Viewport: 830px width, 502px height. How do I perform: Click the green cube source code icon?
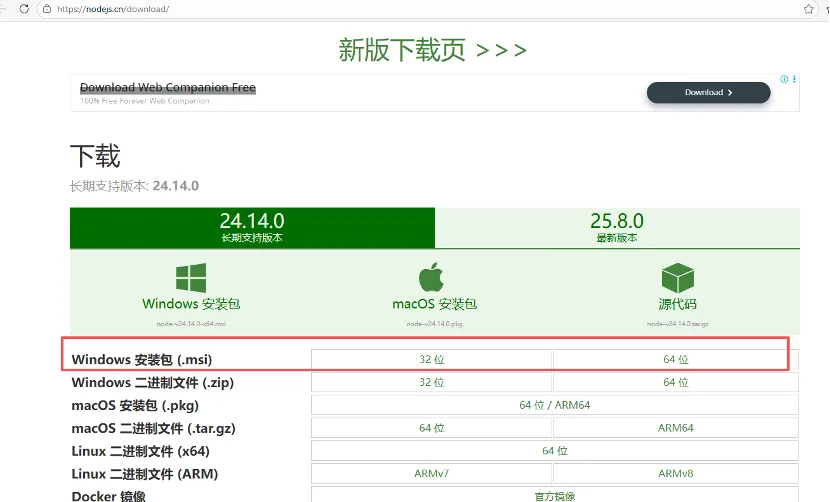tap(678, 277)
